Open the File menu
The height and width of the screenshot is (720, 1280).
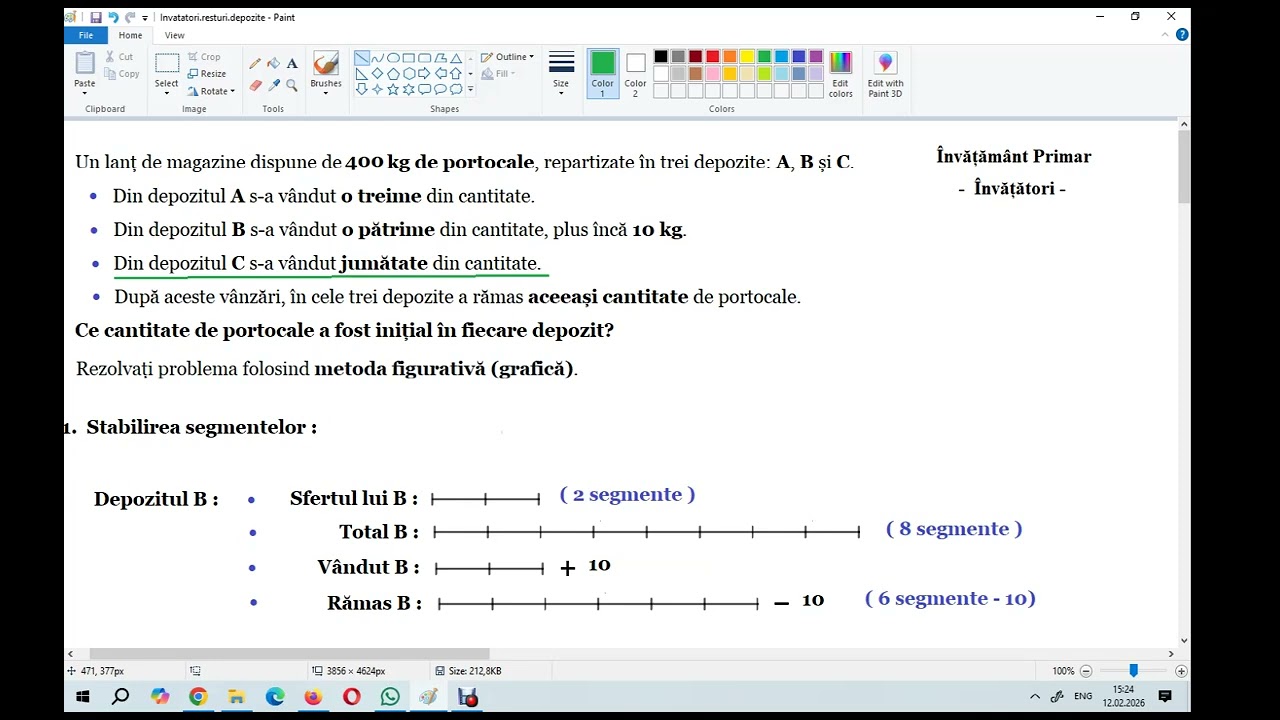86,35
